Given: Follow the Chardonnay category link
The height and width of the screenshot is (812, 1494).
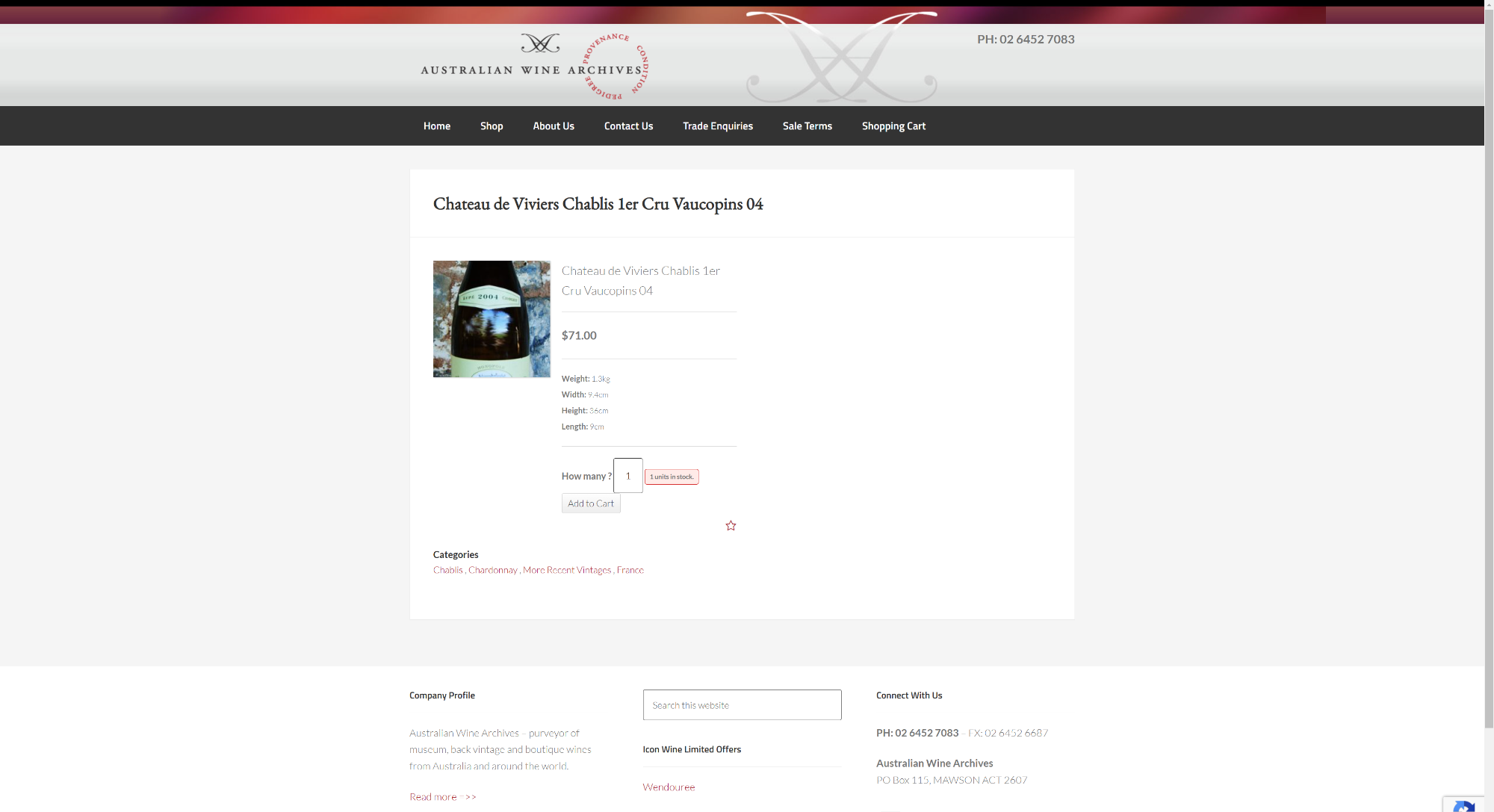Looking at the screenshot, I should pyautogui.click(x=492, y=570).
